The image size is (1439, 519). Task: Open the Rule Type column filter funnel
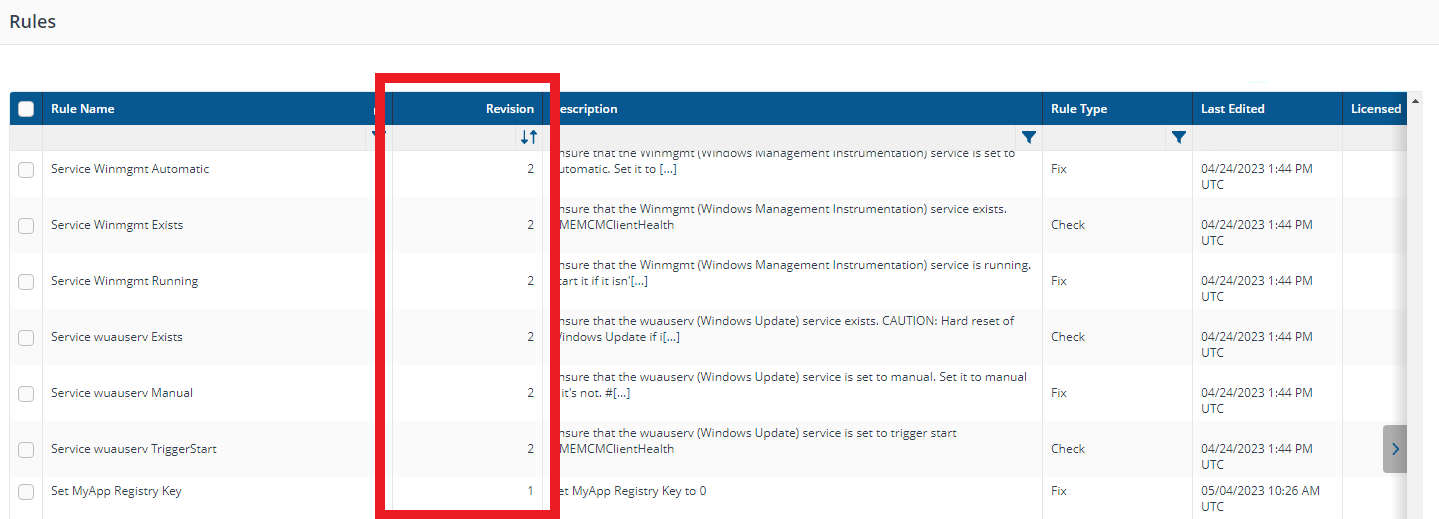point(1178,138)
